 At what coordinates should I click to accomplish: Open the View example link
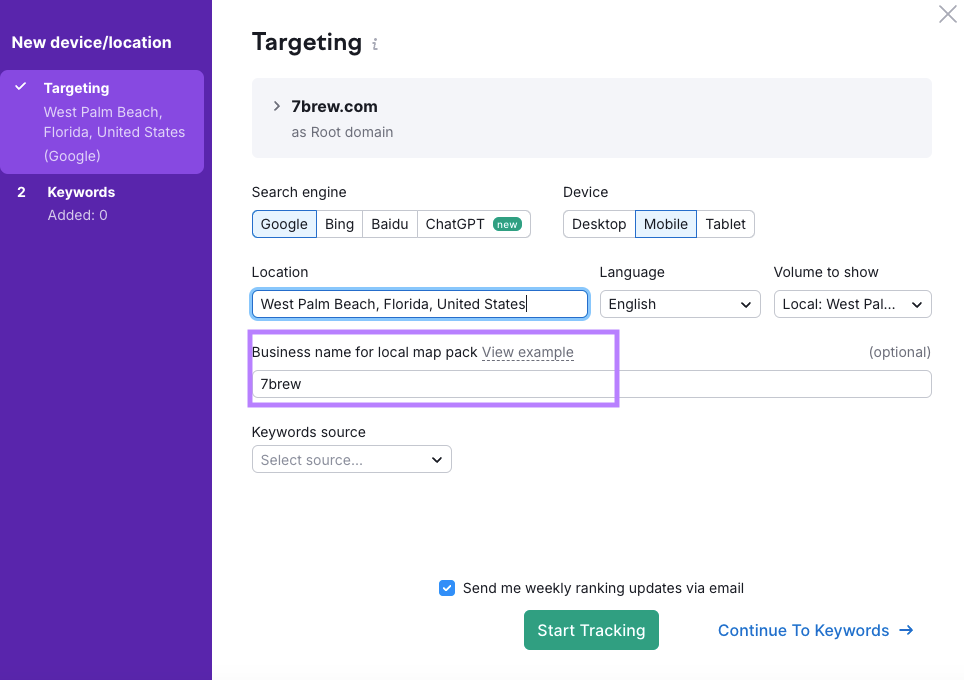[527, 352]
